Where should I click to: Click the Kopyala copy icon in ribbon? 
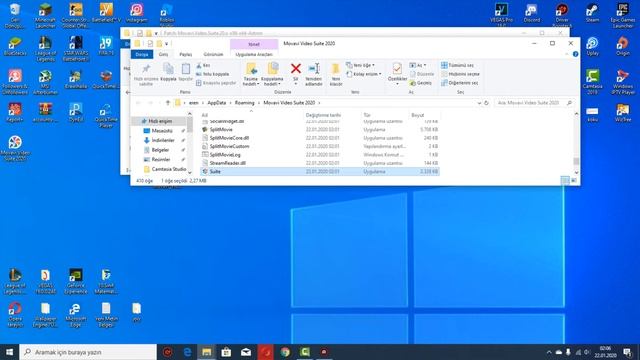click(x=168, y=69)
